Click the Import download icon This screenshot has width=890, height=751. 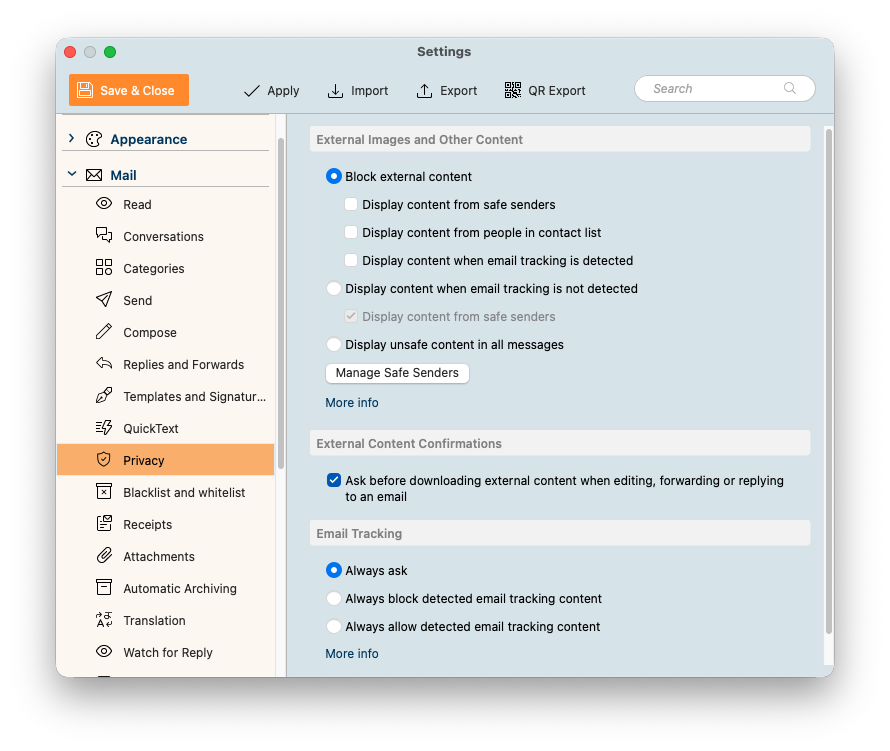point(336,91)
